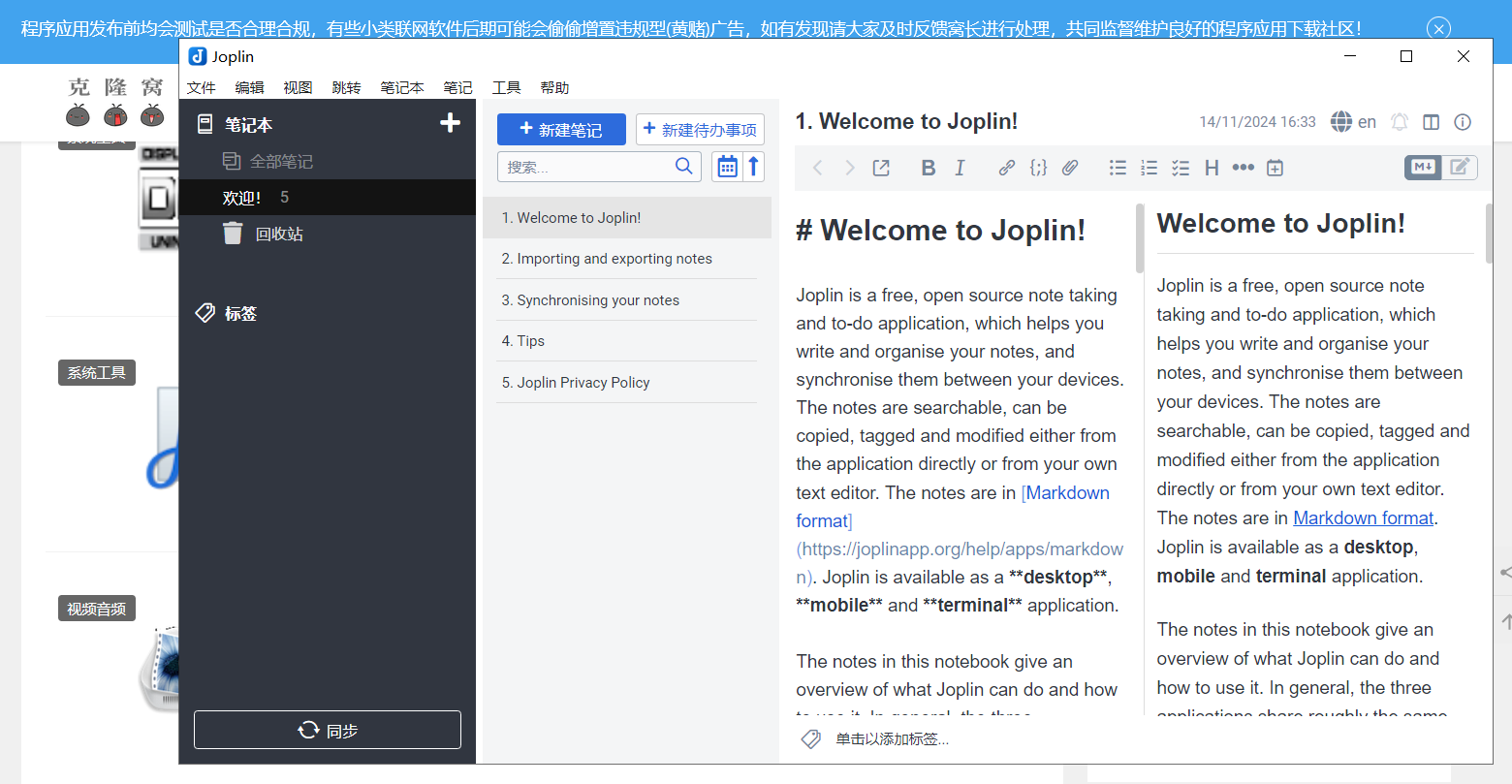Open spell checker language globe icon
Viewport: 1512px width, 784px height.
coord(1341,121)
